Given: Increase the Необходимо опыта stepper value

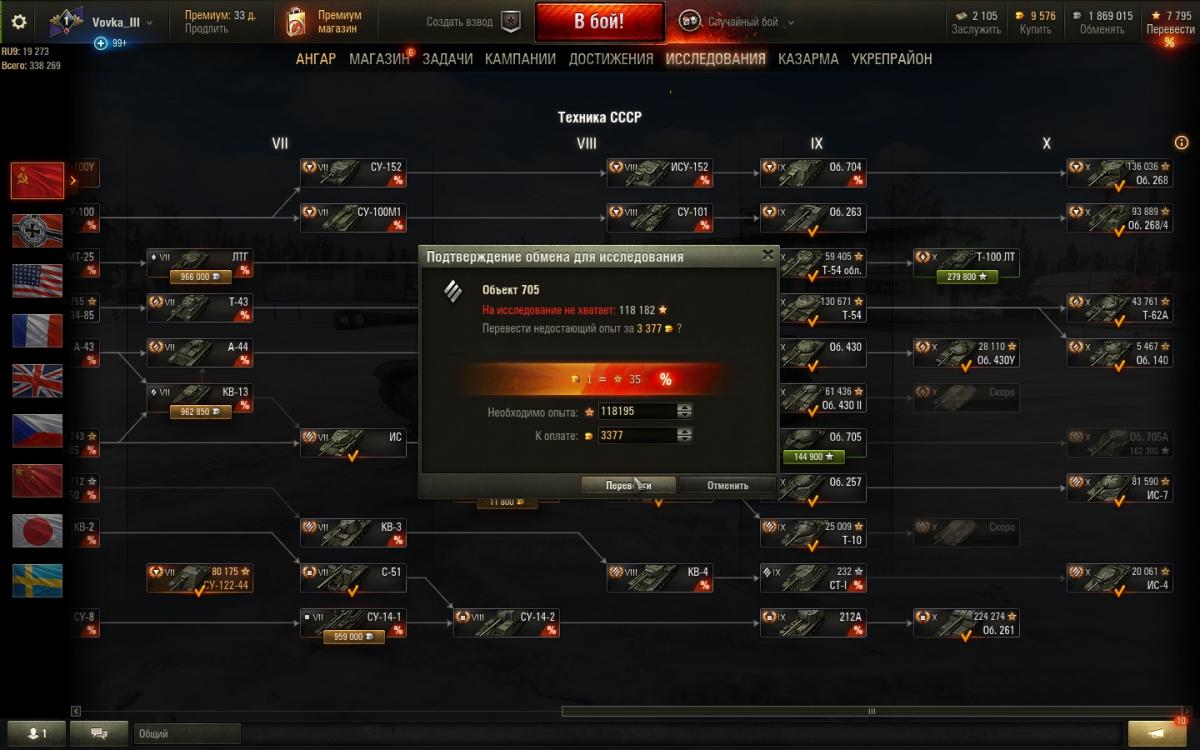Looking at the screenshot, I should [x=684, y=408].
